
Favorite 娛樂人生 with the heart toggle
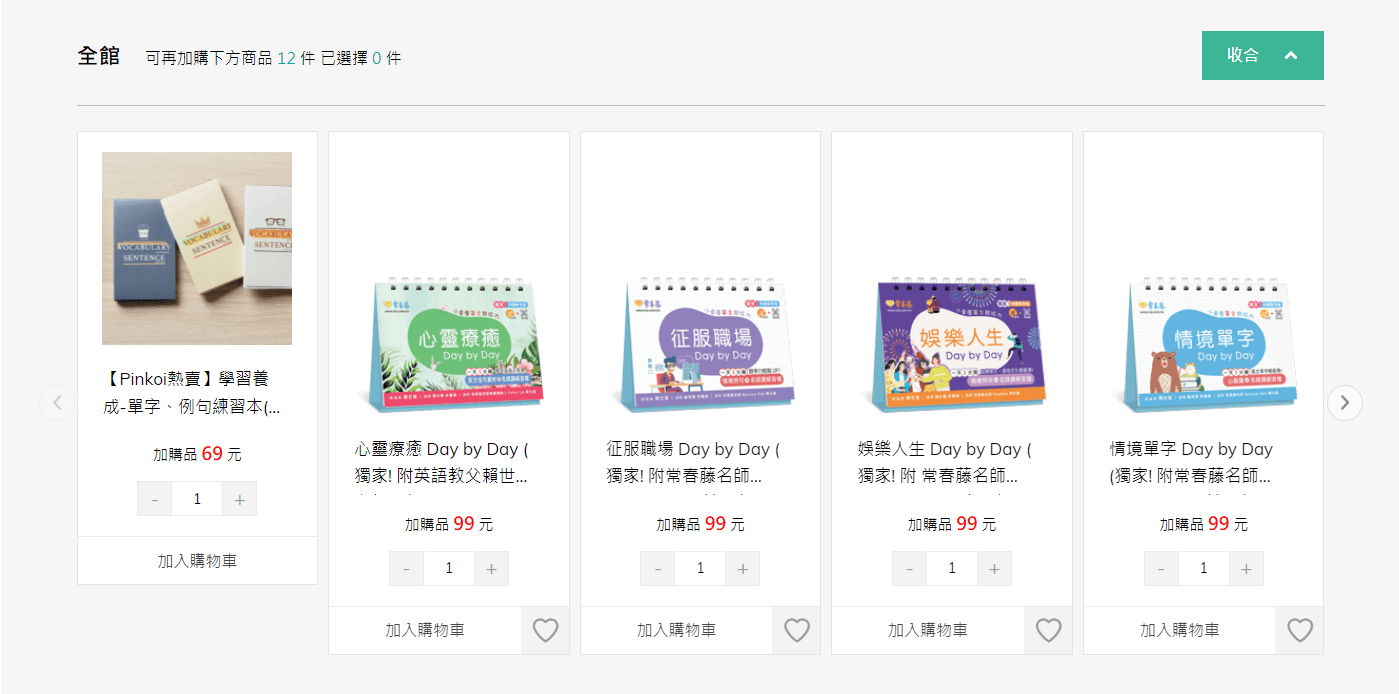[1048, 630]
